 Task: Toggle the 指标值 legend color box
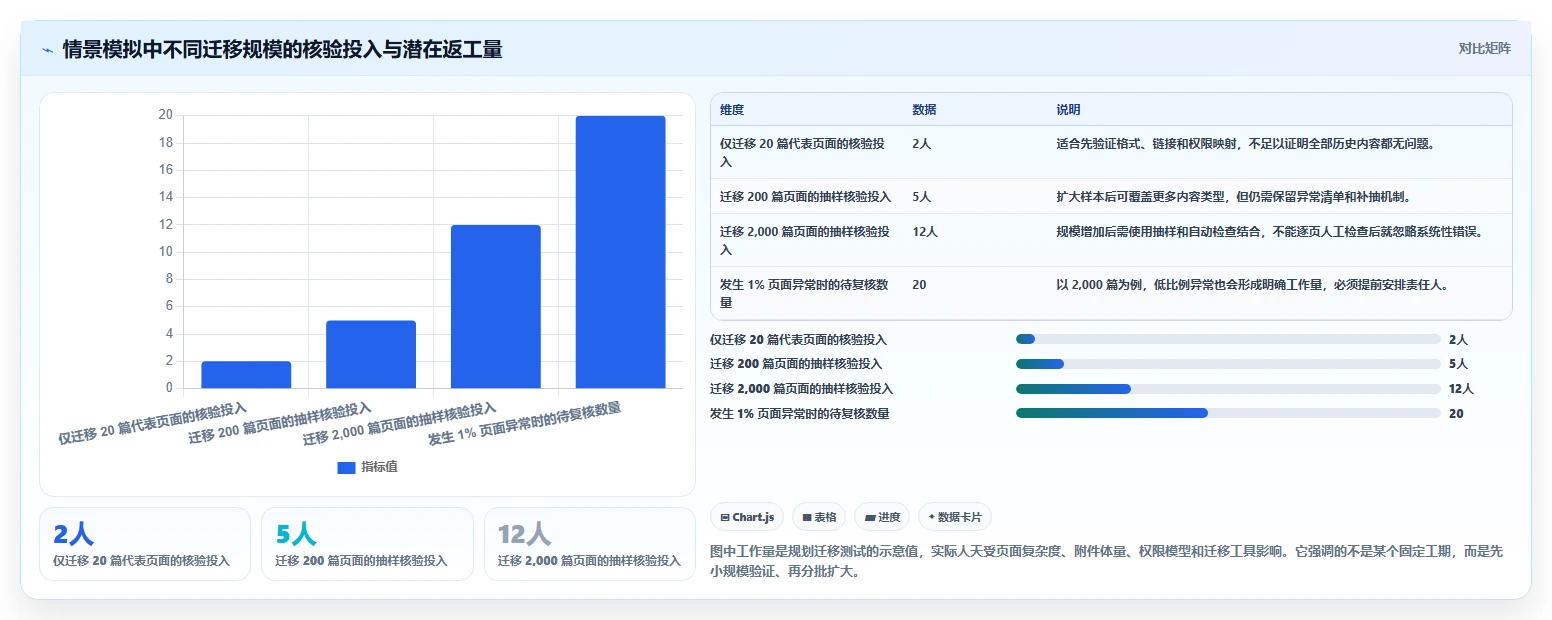pos(346,467)
